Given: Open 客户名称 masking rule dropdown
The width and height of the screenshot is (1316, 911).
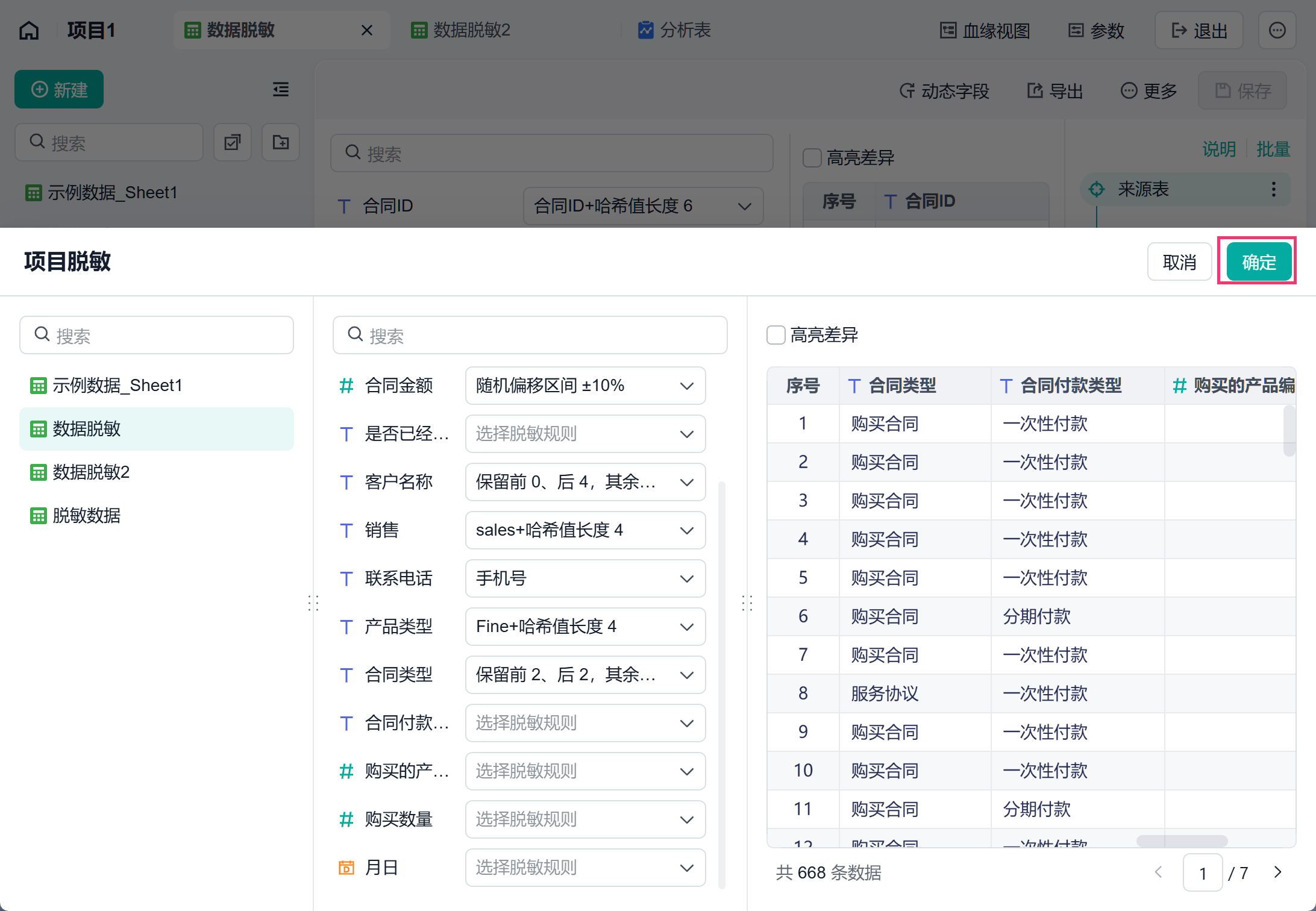Looking at the screenshot, I should (585, 482).
